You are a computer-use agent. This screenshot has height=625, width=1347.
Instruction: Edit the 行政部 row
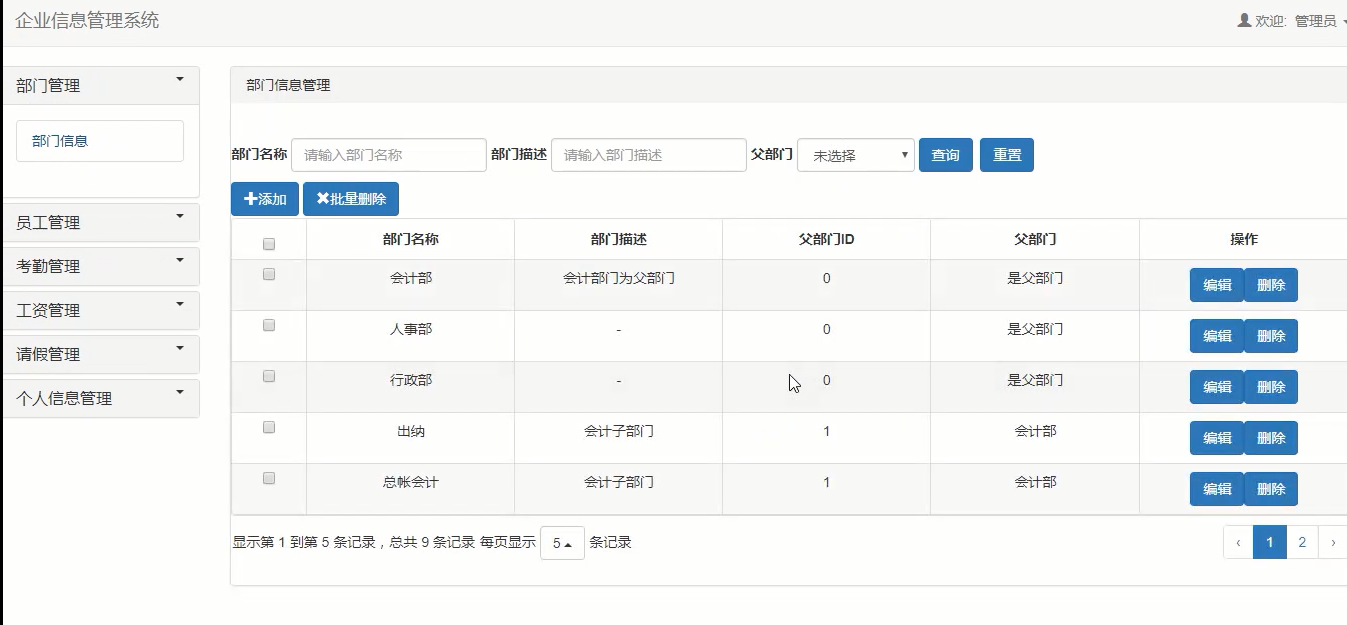pos(1217,387)
